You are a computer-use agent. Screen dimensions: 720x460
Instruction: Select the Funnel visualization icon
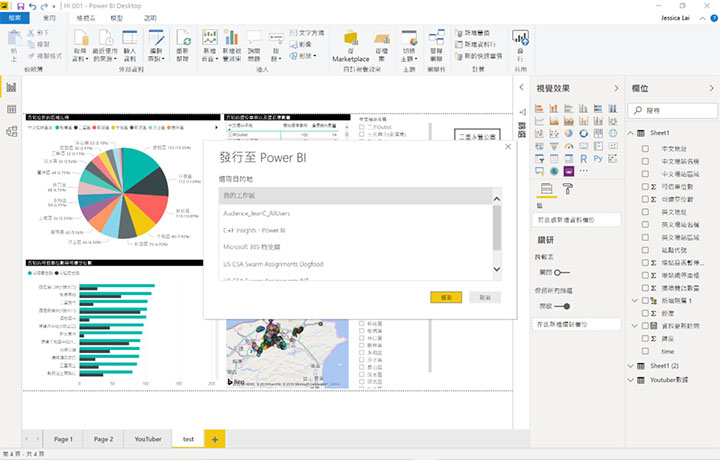click(554, 146)
